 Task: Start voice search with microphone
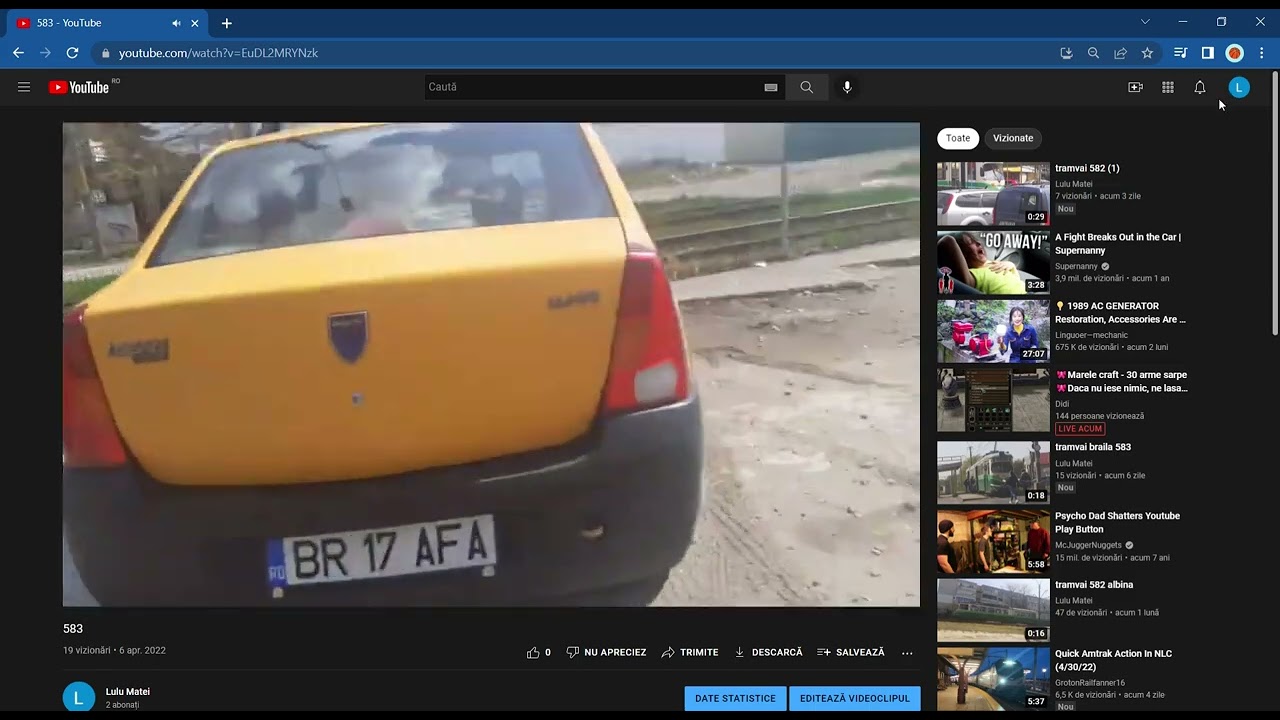pos(847,87)
